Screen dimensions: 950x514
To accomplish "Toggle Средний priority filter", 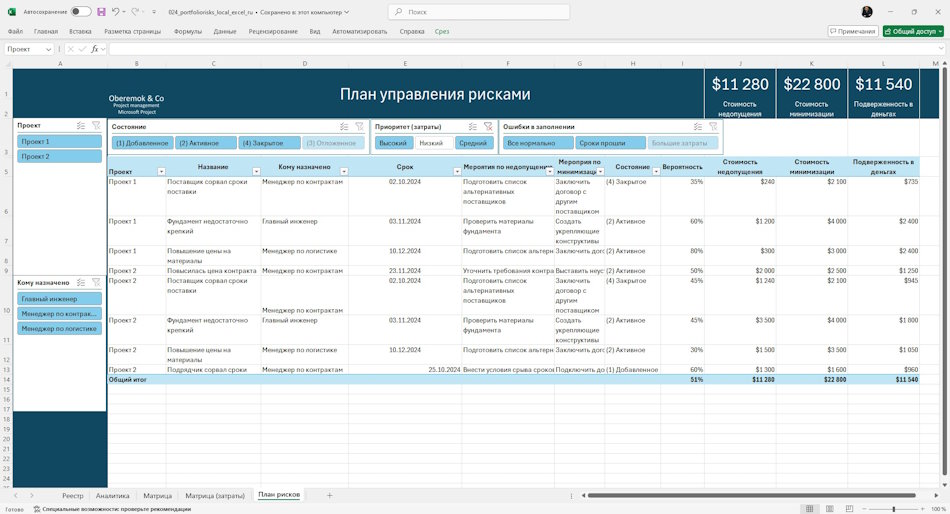I will (474, 143).
